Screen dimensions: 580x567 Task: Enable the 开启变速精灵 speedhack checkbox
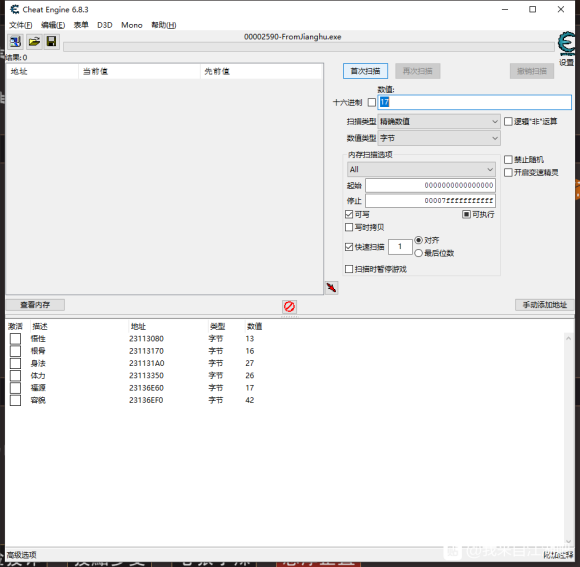(508, 172)
